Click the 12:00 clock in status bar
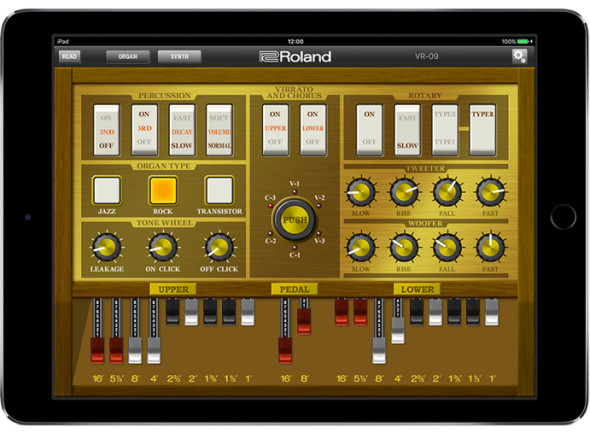This screenshot has height=434, width=590. 295,41
